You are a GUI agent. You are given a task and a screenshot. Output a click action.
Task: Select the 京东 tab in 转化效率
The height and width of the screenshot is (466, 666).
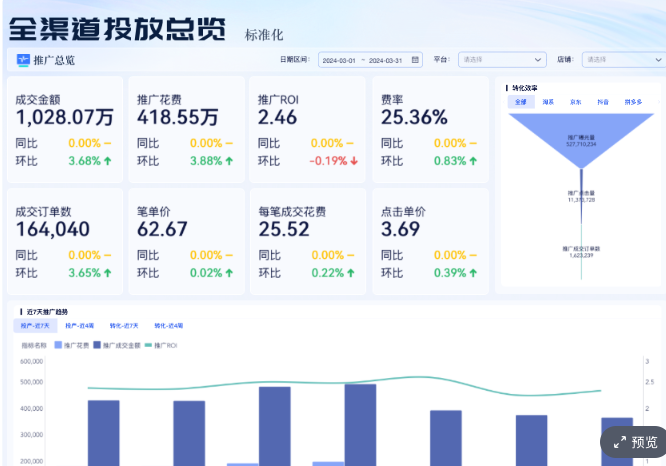576,102
